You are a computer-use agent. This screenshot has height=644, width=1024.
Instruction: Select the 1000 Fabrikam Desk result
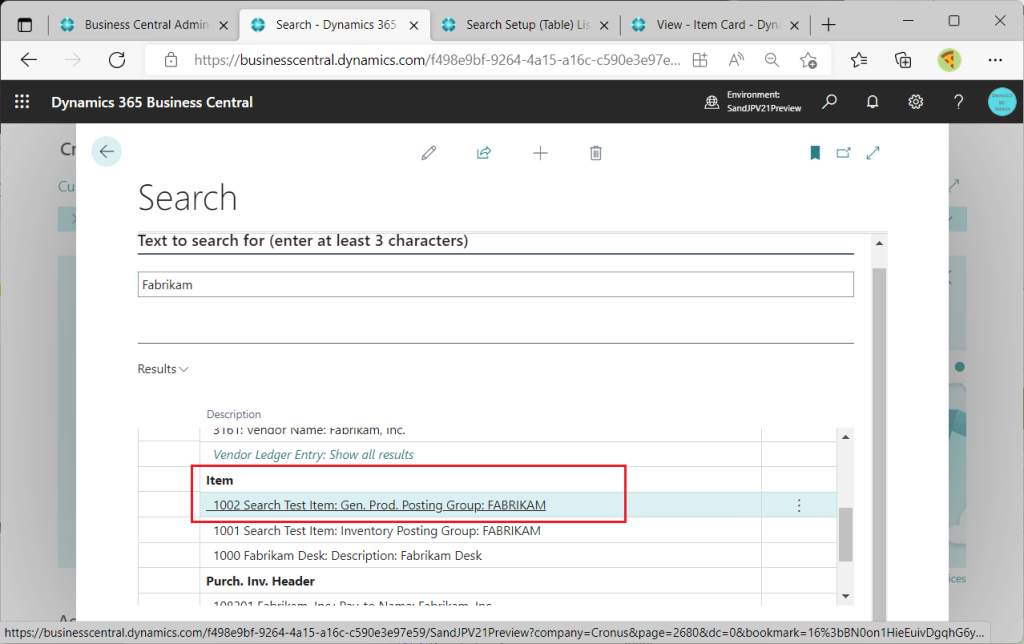(x=347, y=556)
